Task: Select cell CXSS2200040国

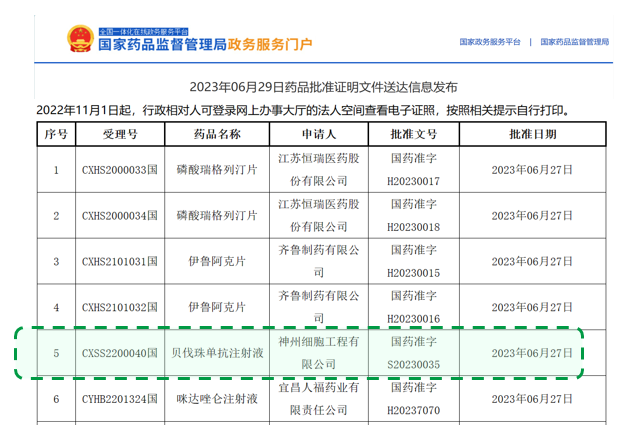Action: pos(120,353)
